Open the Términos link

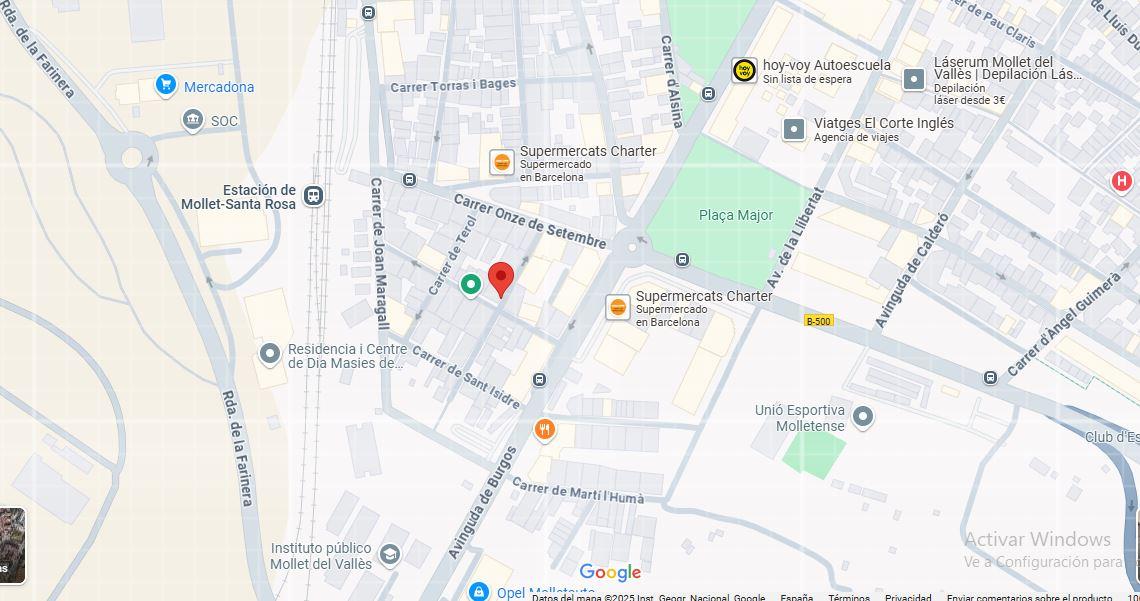pos(848,597)
